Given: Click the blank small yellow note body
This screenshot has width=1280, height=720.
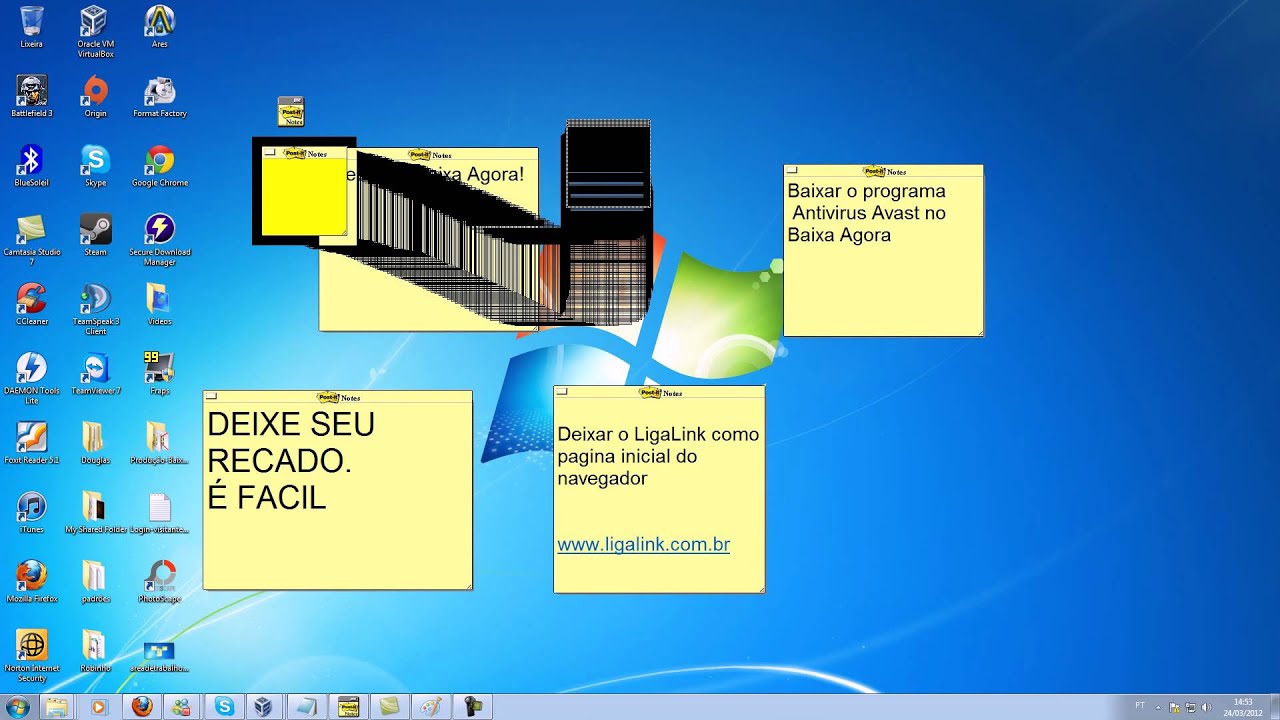Looking at the screenshot, I should tap(304, 196).
